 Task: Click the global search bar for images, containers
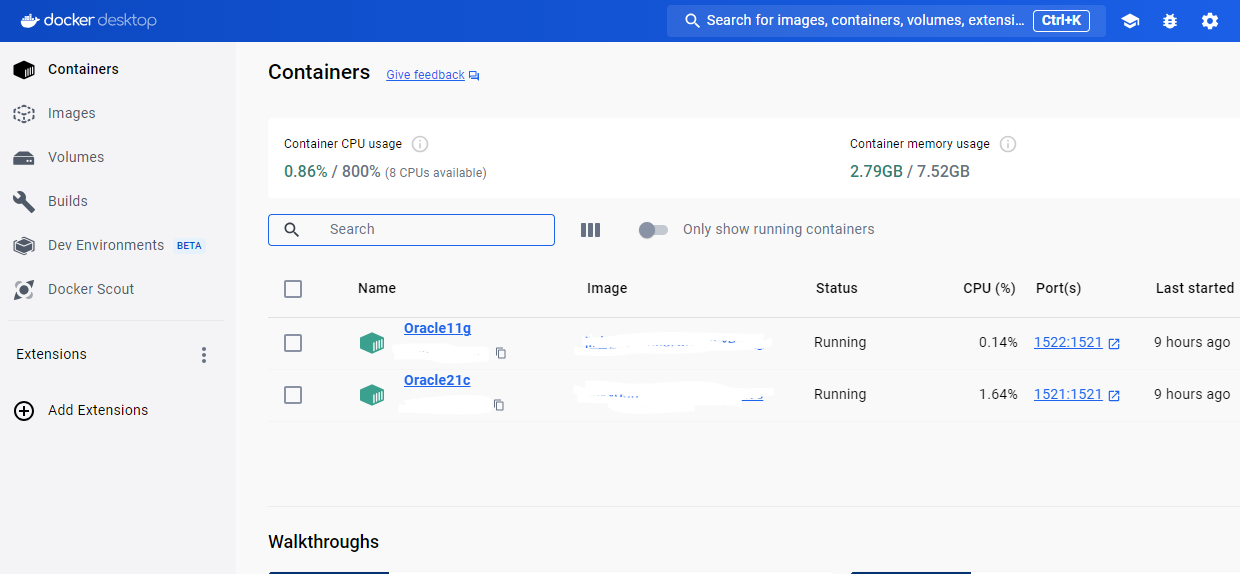point(886,20)
